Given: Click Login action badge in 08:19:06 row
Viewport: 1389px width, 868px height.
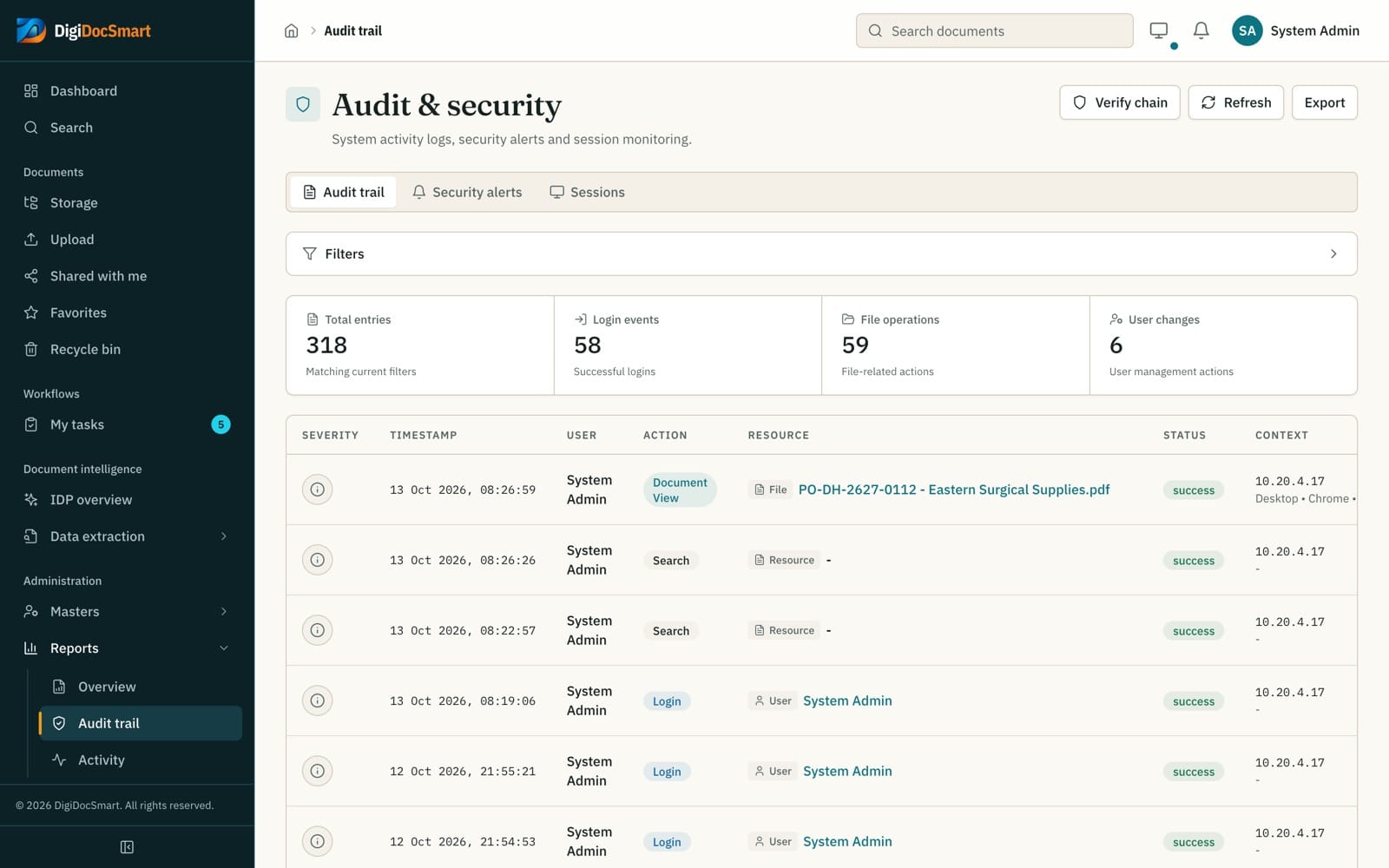Looking at the screenshot, I should [667, 701].
